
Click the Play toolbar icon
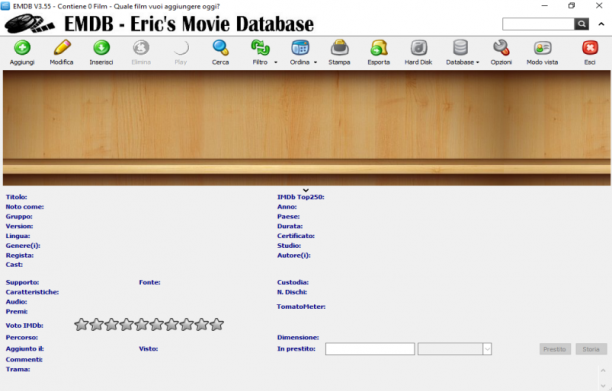(x=181, y=48)
